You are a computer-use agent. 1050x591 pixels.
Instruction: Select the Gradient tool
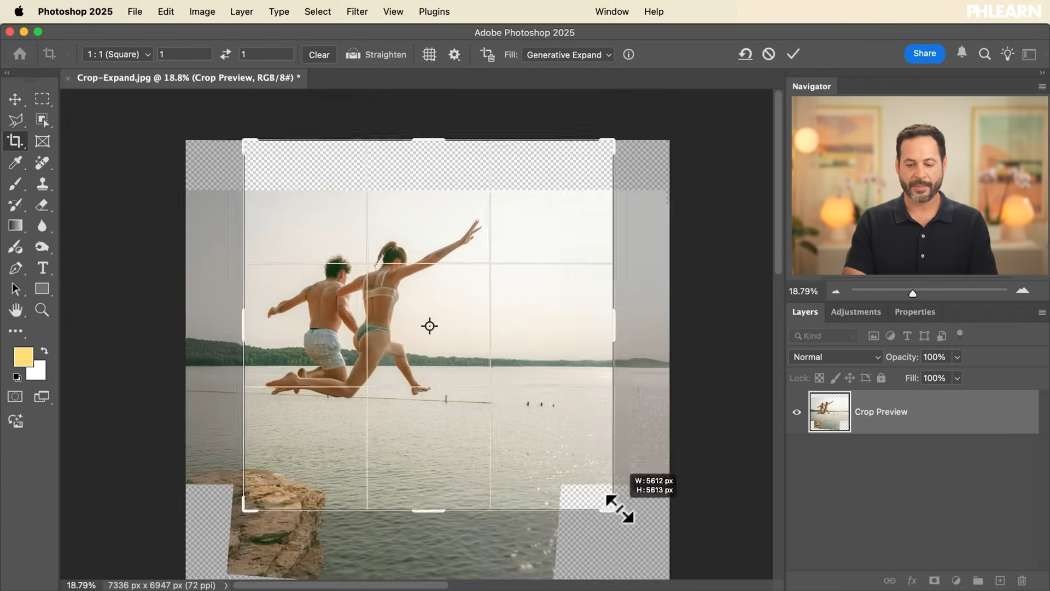coord(15,226)
